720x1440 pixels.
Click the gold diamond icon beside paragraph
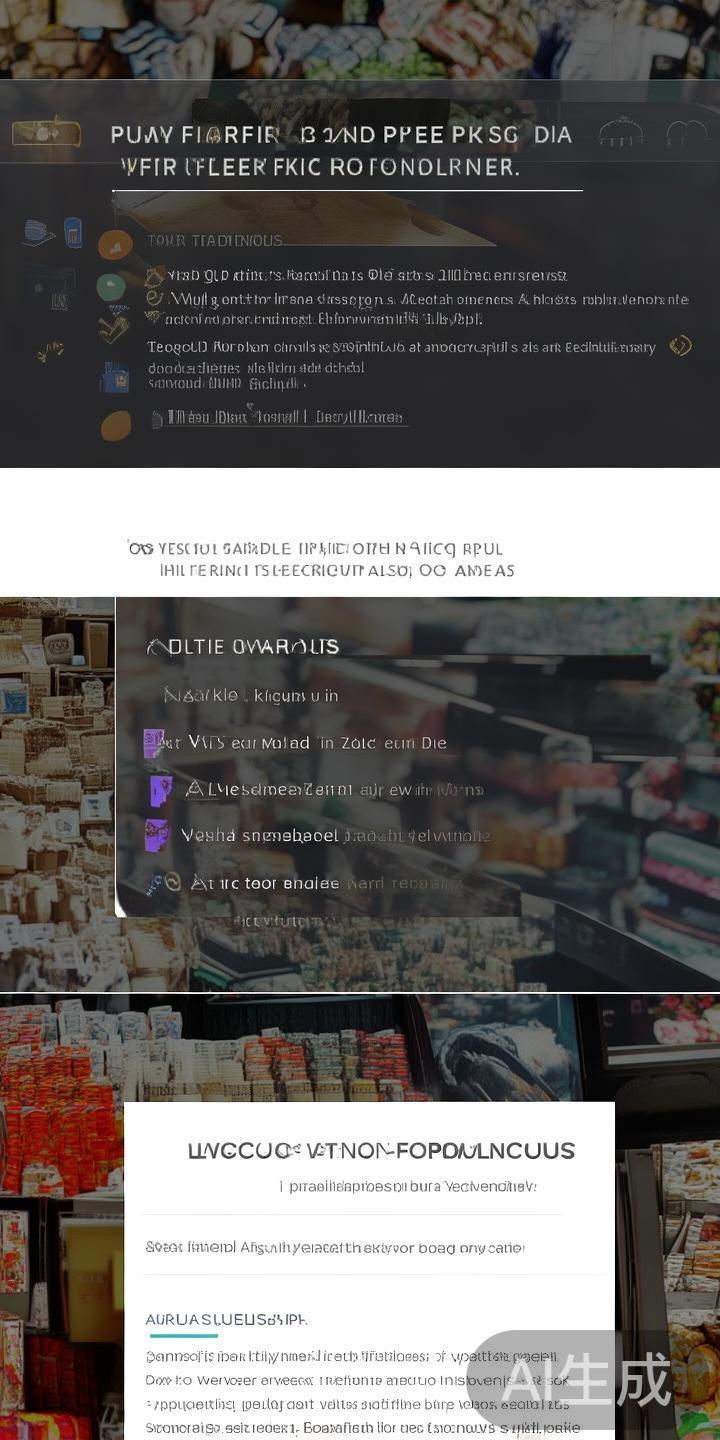coord(680,346)
